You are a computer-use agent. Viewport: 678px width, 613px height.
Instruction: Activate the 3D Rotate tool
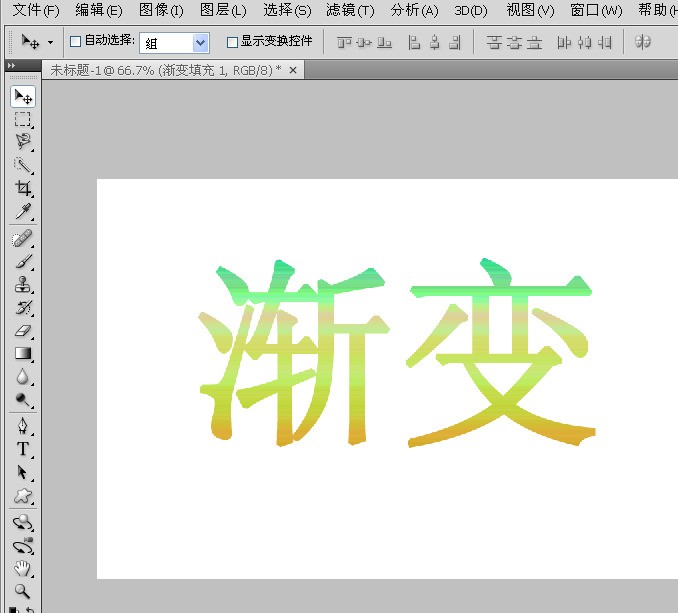pos(23,523)
